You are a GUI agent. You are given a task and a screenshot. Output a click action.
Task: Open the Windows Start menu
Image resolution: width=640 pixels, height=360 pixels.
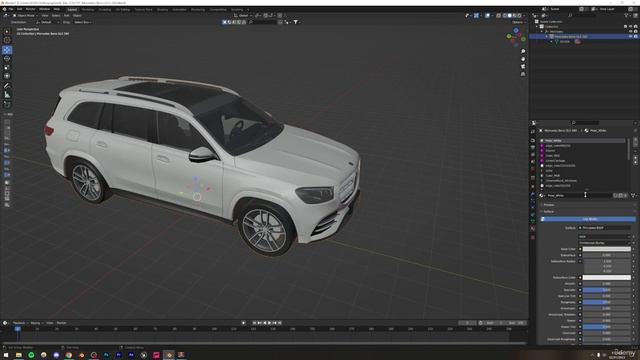pyautogui.click(x=6, y=355)
